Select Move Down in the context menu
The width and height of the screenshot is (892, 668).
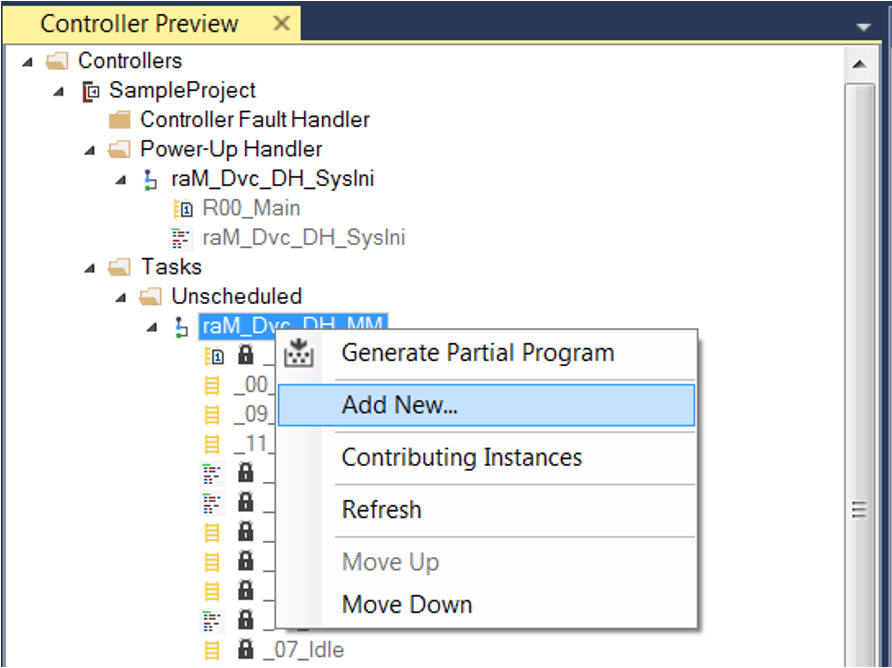click(x=486, y=604)
